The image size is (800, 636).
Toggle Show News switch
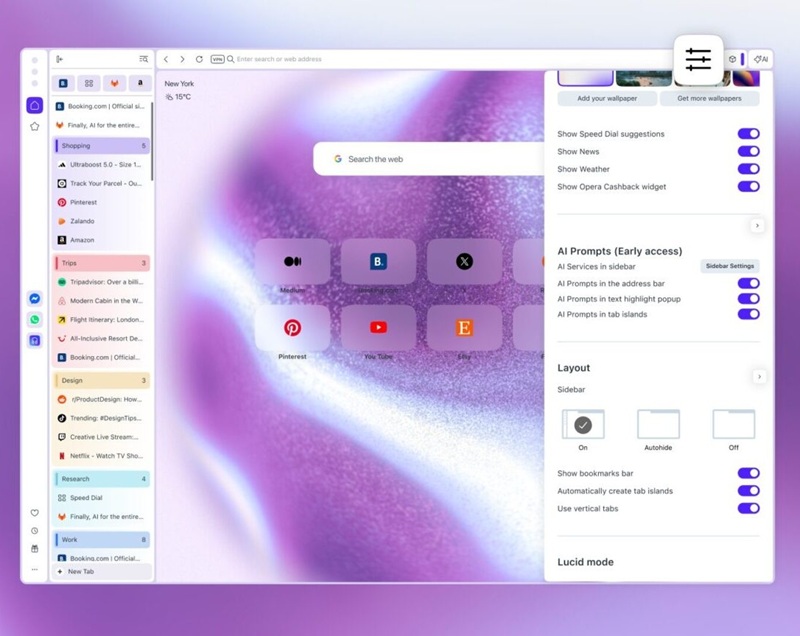748,151
